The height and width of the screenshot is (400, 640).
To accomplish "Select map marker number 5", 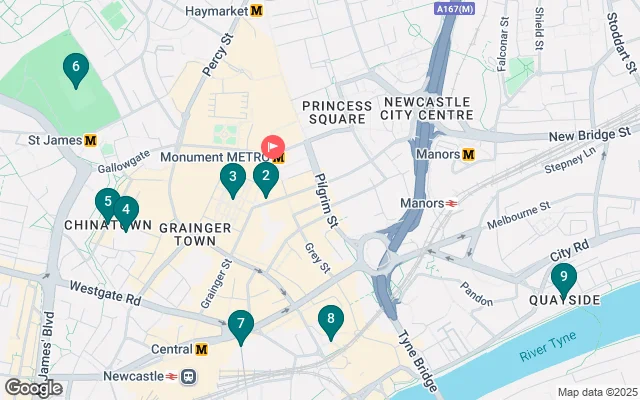I will coord(107,205).
